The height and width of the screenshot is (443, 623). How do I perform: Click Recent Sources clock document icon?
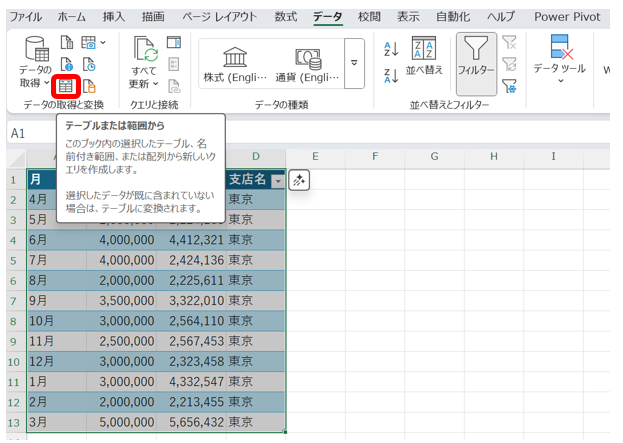coord(89,64)
